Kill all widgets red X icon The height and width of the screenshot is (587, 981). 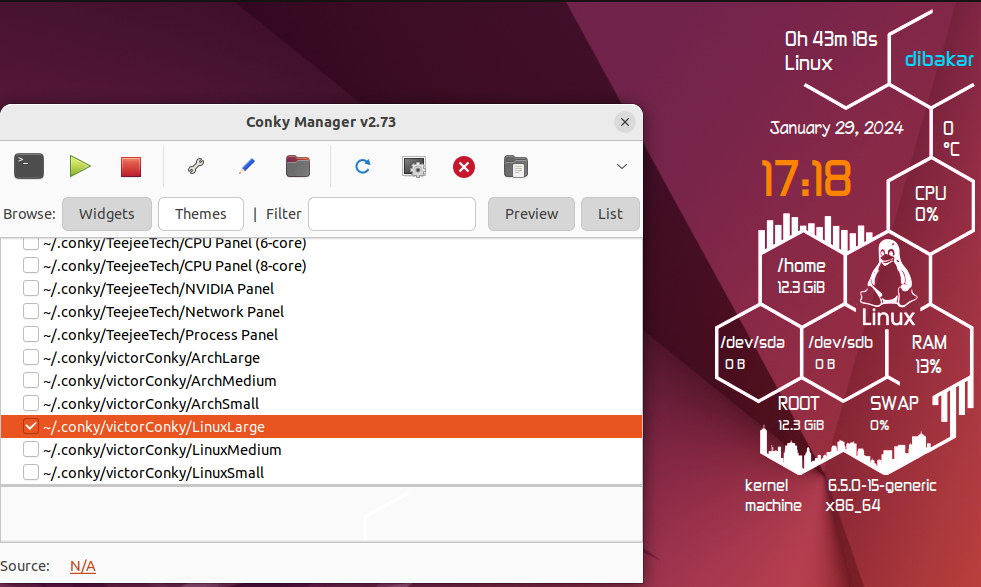(464, 167)
